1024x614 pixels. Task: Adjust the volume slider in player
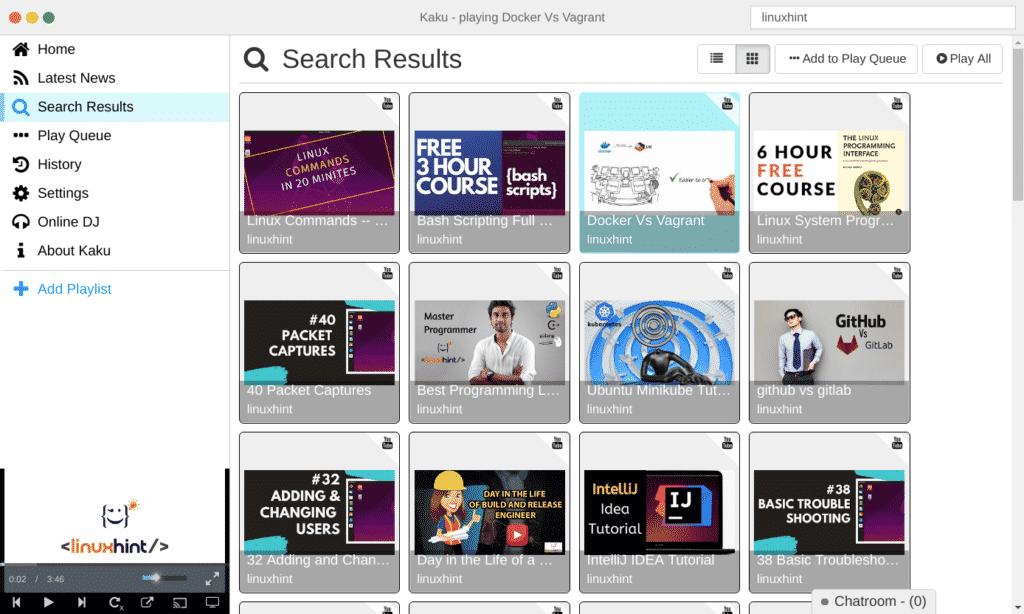pyautogui.click(x=165, y=578)
